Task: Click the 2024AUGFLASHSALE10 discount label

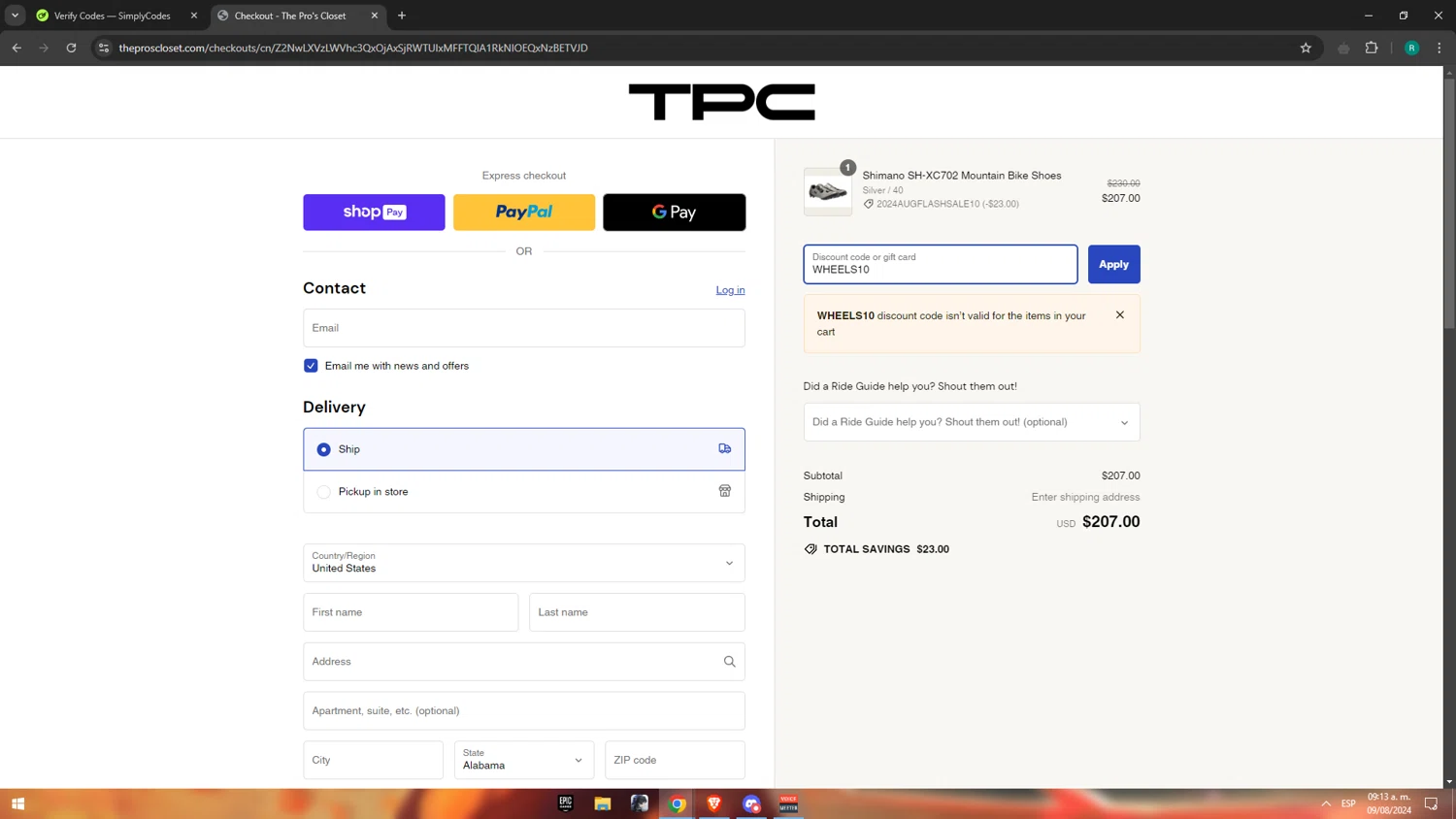Action: click(x=947, y=204)
